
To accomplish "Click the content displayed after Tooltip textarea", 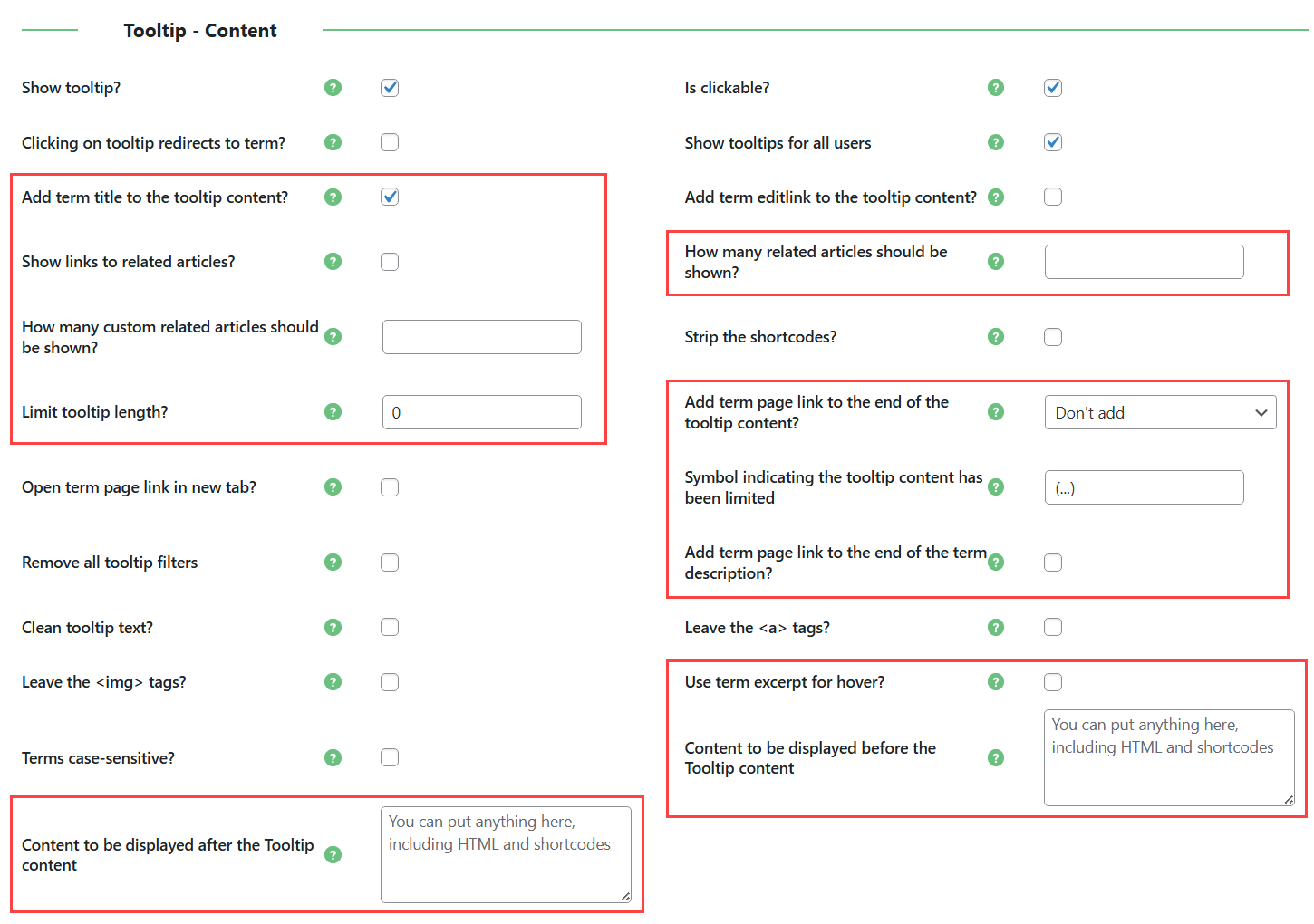I will [x=506, y=852].
